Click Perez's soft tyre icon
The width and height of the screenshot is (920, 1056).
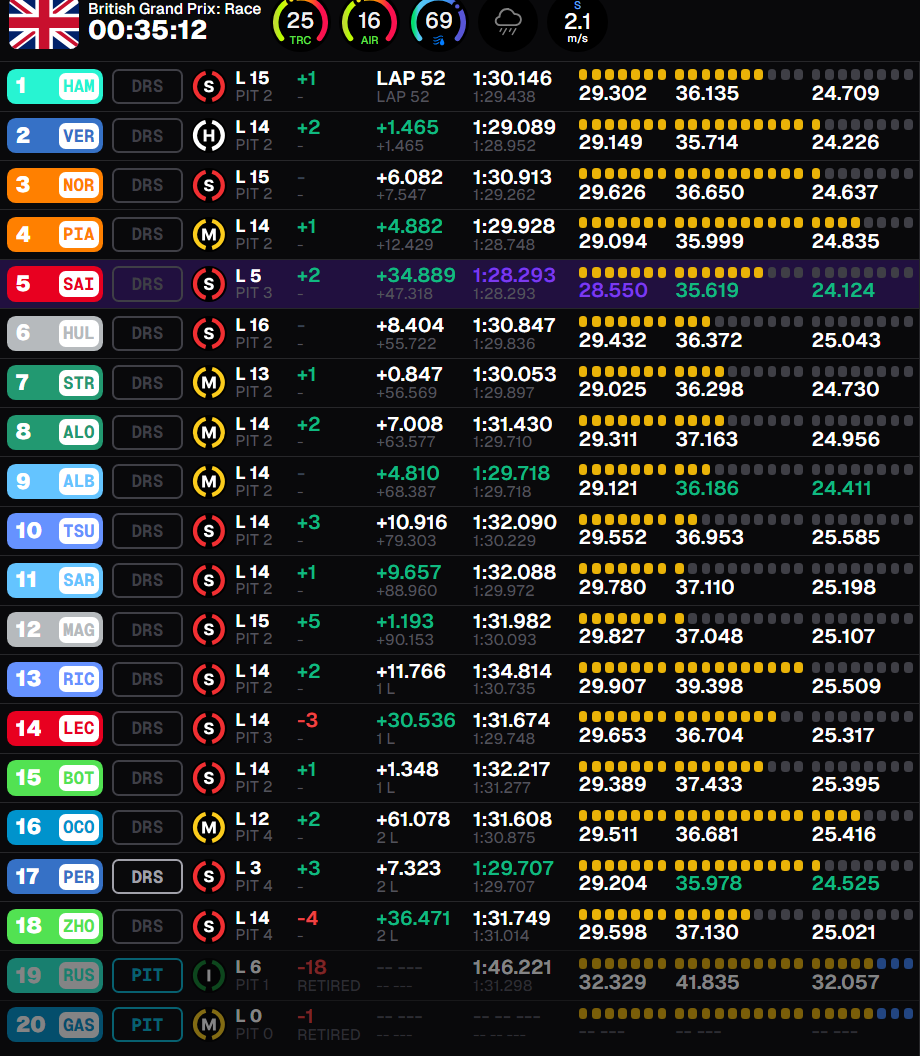[x=209, y=876]
